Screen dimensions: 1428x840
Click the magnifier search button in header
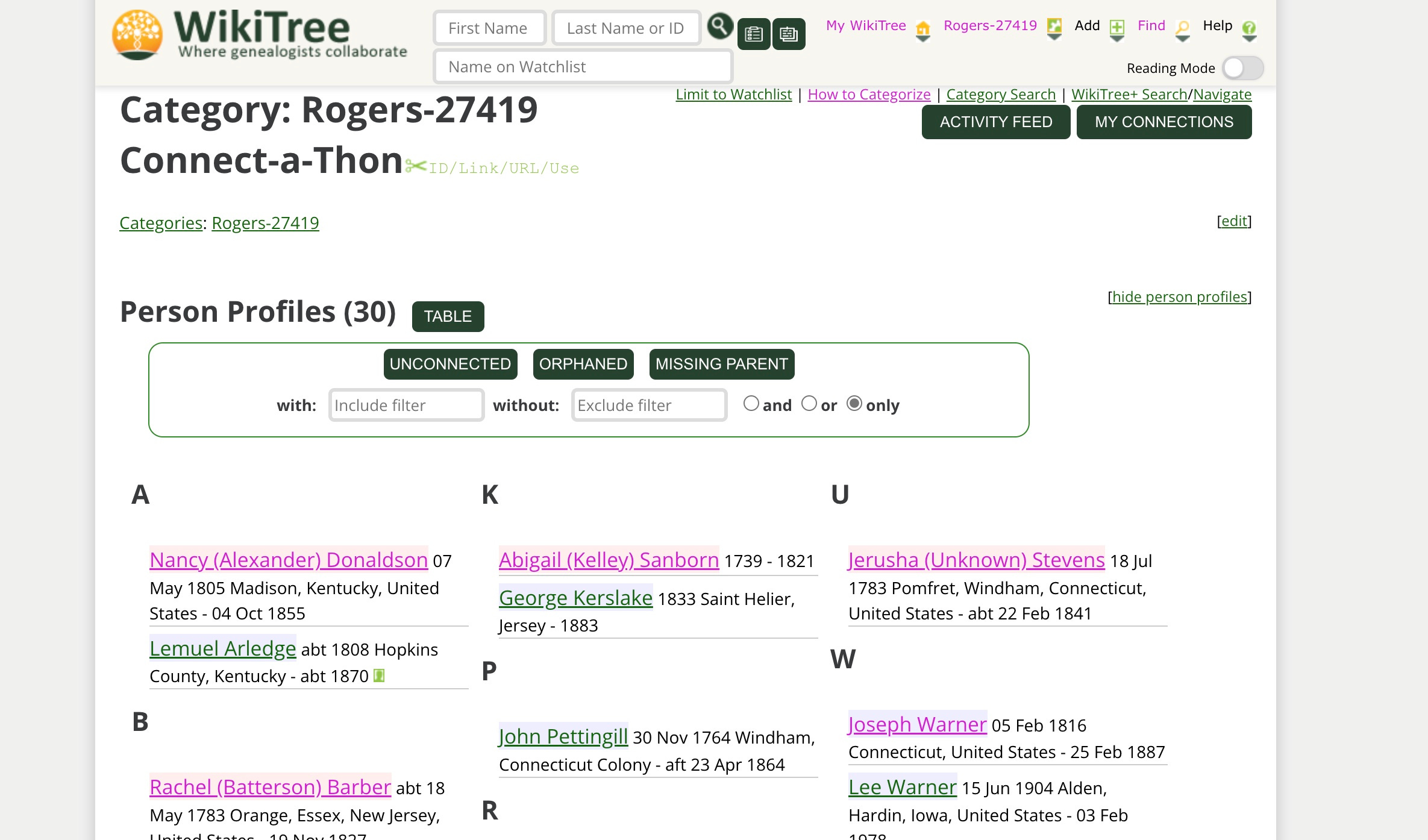coord(719,26)
